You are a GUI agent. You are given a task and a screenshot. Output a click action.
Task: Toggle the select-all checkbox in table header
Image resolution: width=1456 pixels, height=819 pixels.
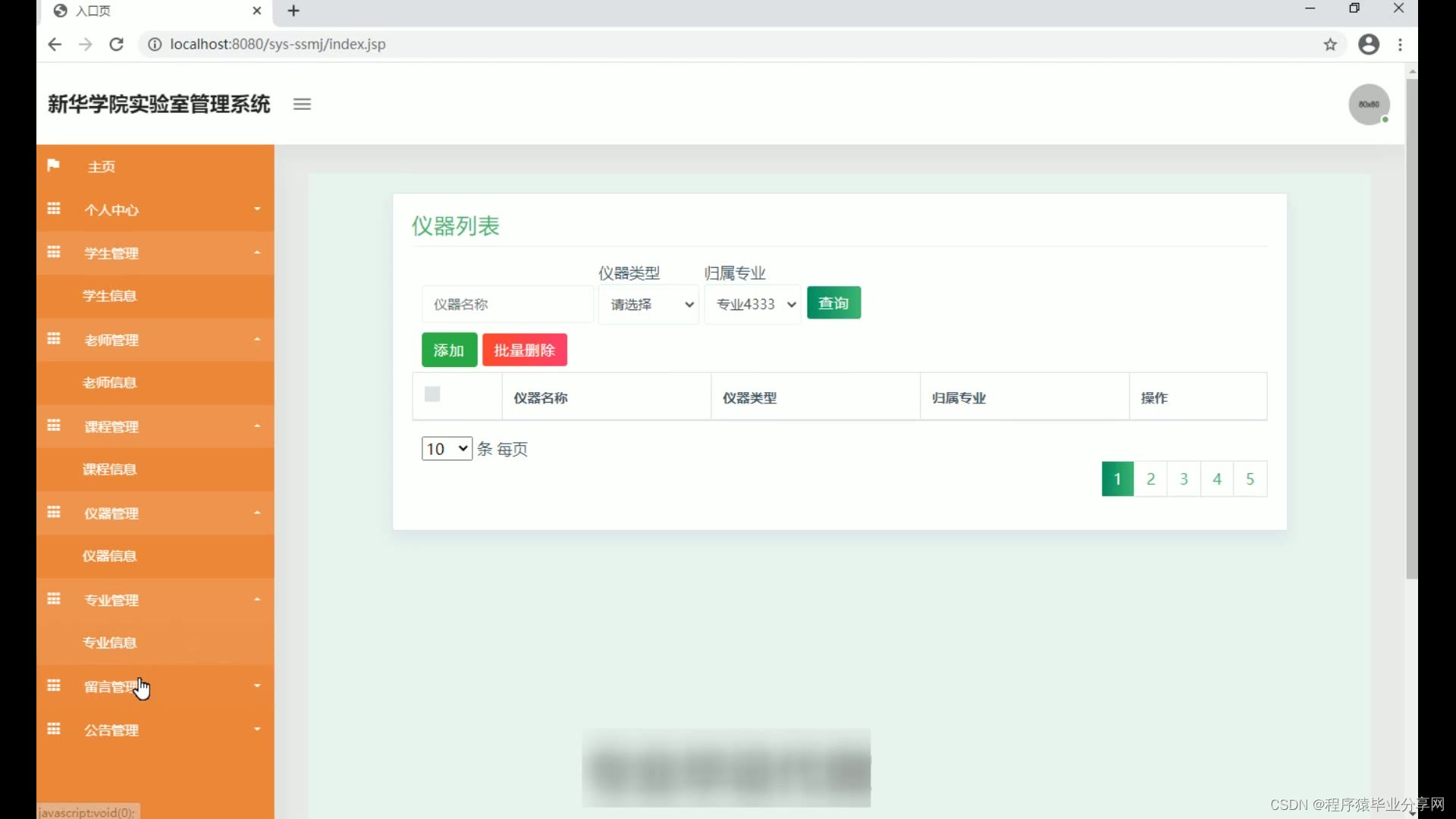click(x=432, y=394)
